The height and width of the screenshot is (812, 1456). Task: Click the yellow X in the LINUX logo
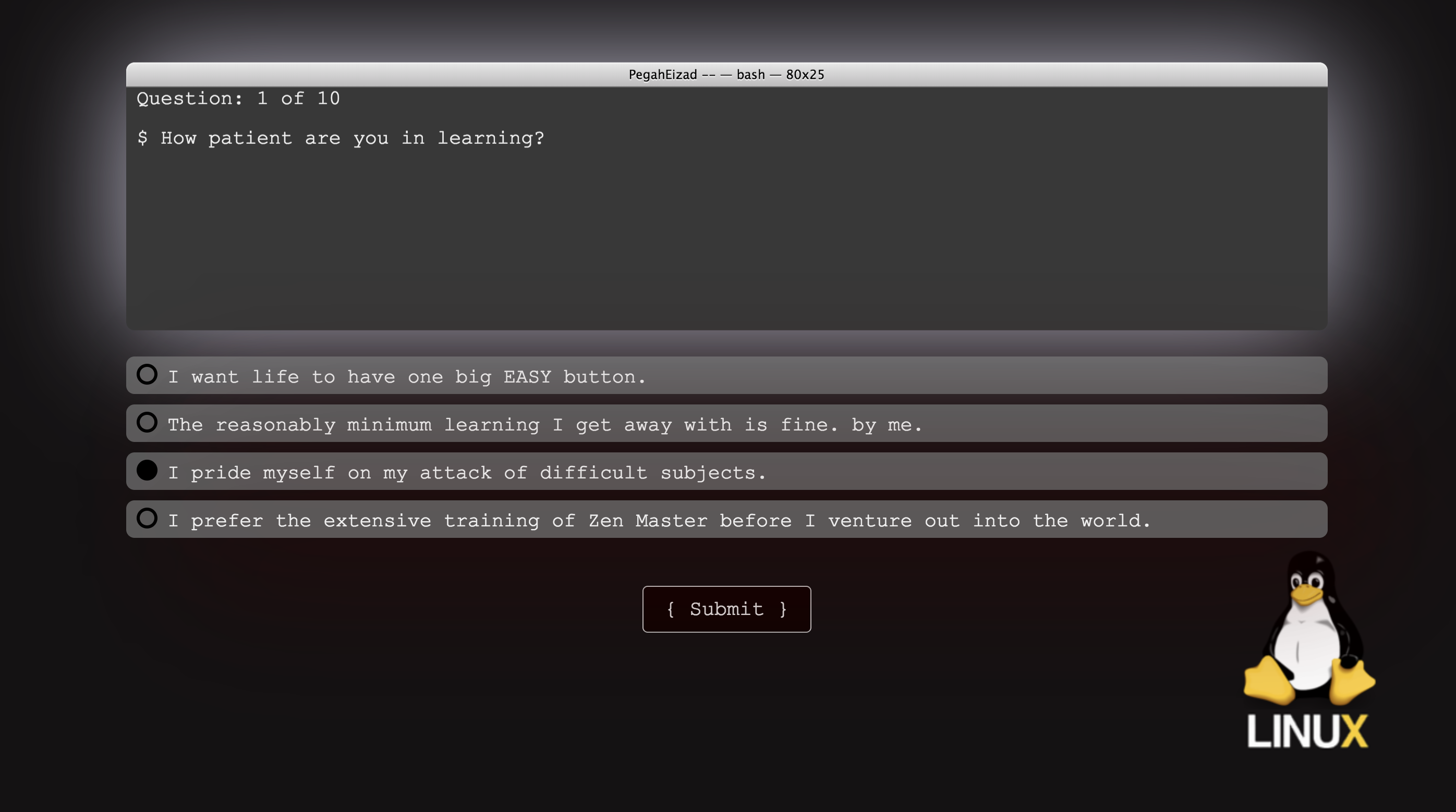pyautogui.click(x=1355, y=731)
